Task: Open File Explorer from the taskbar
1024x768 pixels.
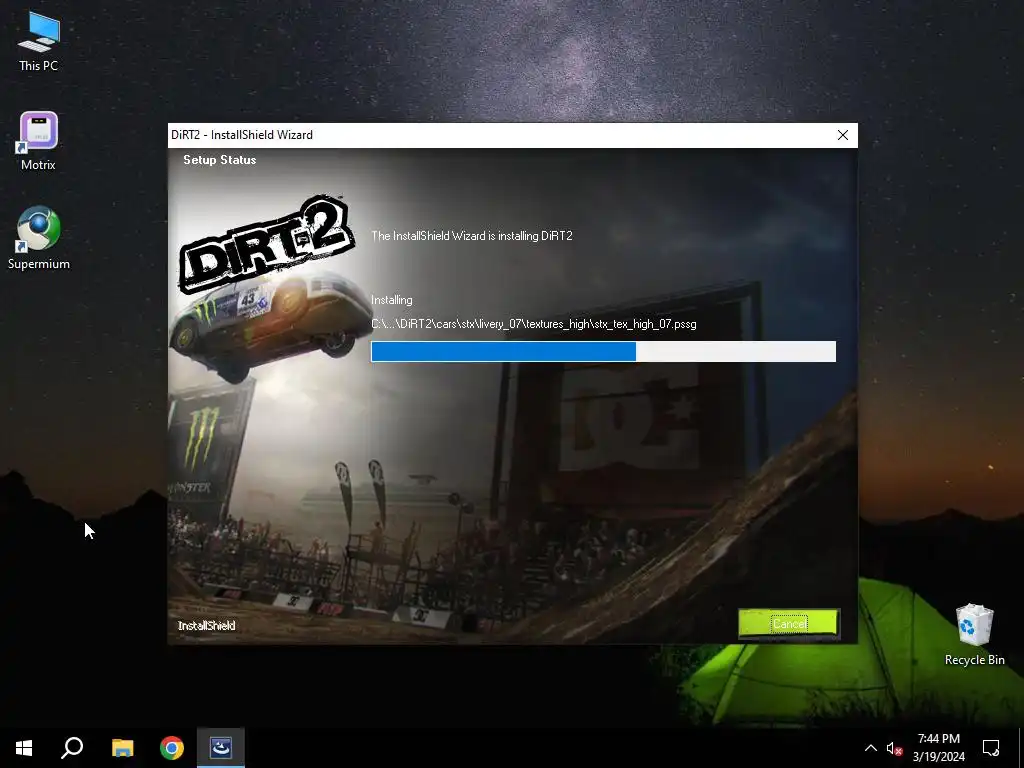Action: 122,748
